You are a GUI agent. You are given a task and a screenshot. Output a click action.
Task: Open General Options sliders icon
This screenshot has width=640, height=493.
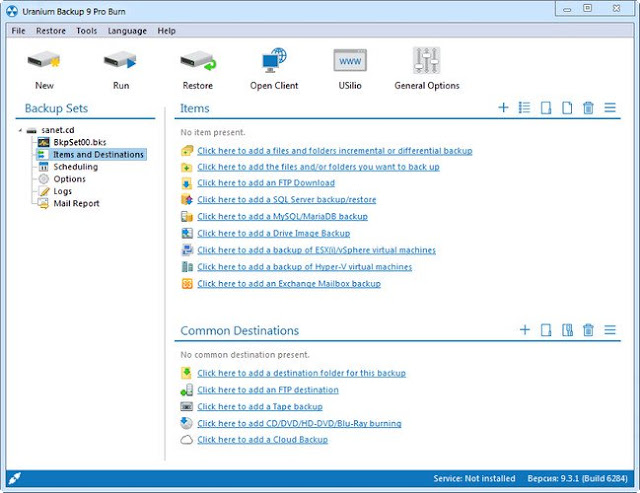426,60
